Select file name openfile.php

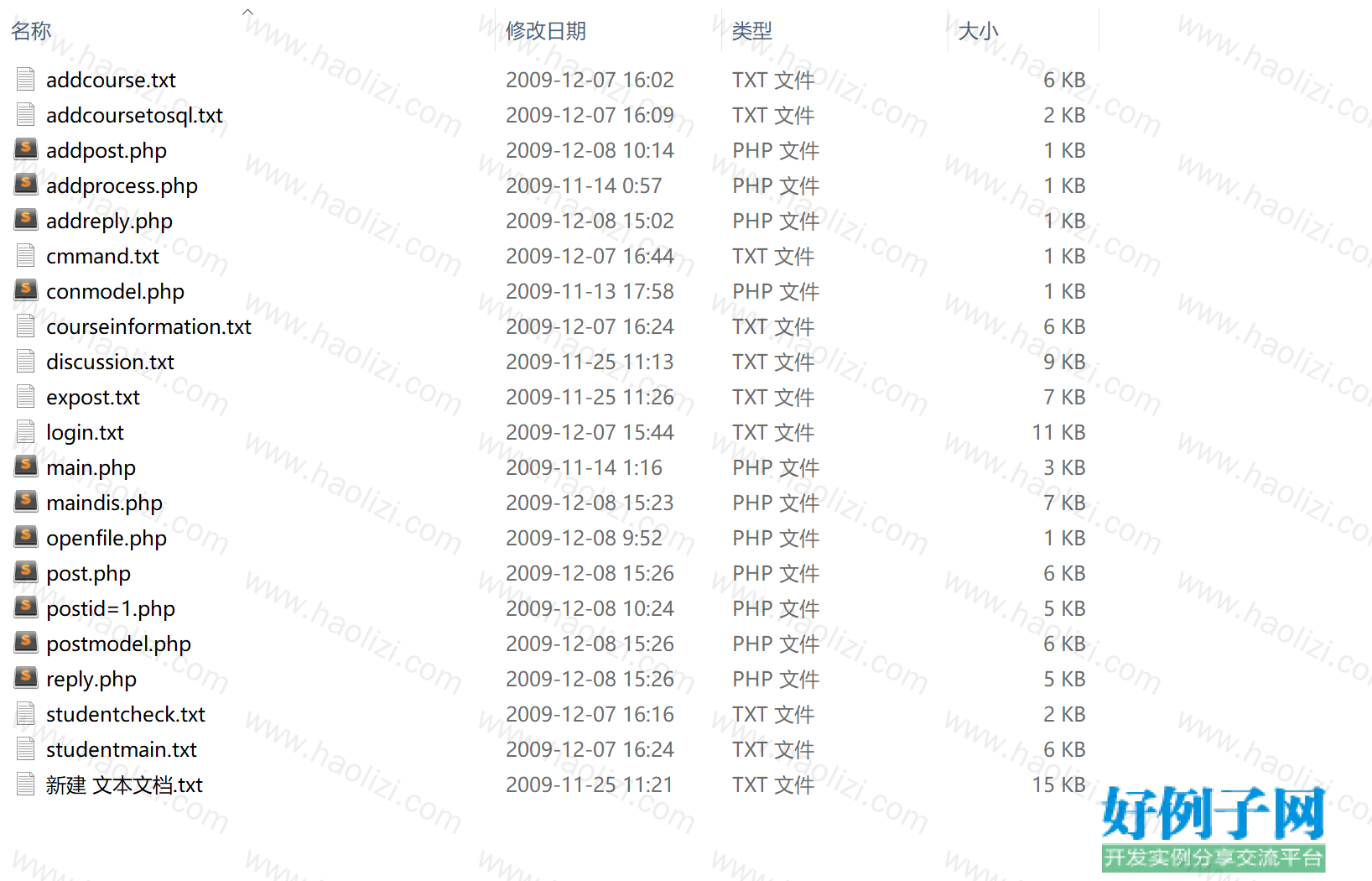(x=107, y=539)
